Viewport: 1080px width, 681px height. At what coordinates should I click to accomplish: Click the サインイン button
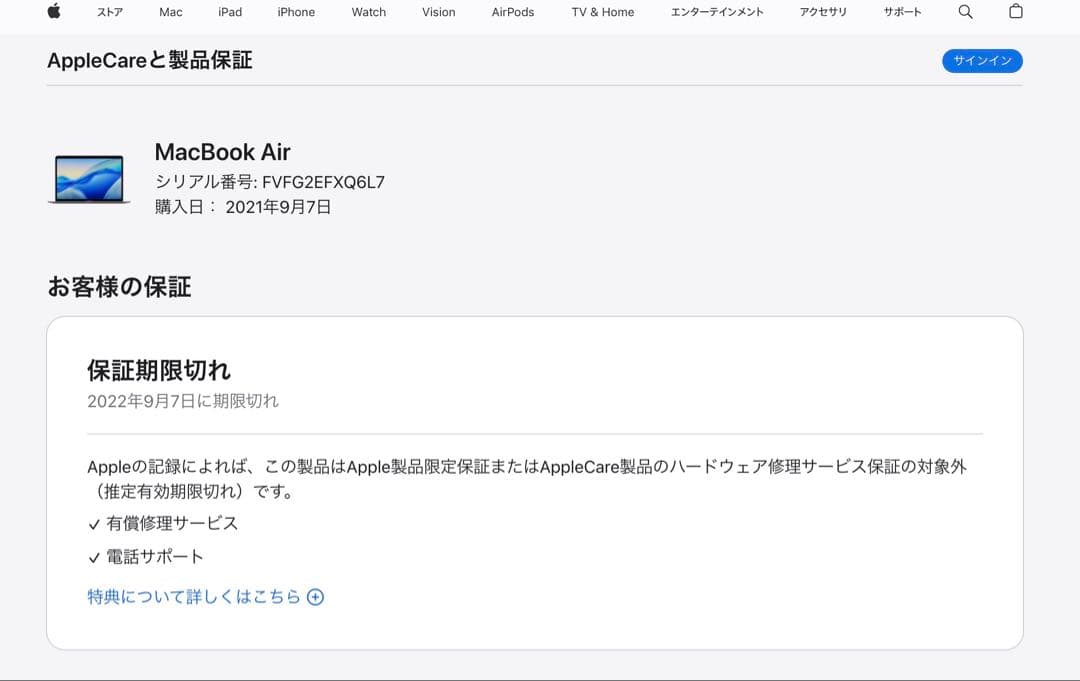(x=982, y=61)
